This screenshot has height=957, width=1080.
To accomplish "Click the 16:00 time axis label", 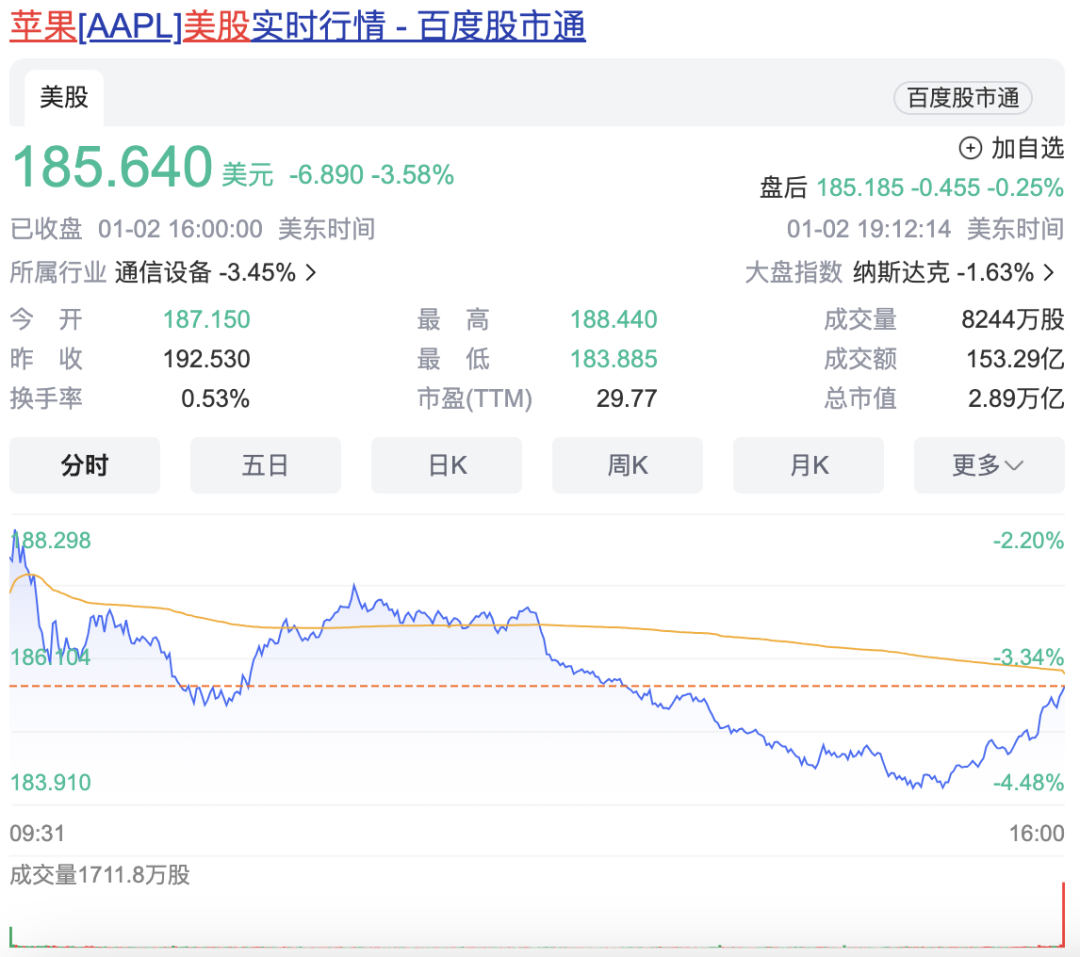I will point(1036,833).
